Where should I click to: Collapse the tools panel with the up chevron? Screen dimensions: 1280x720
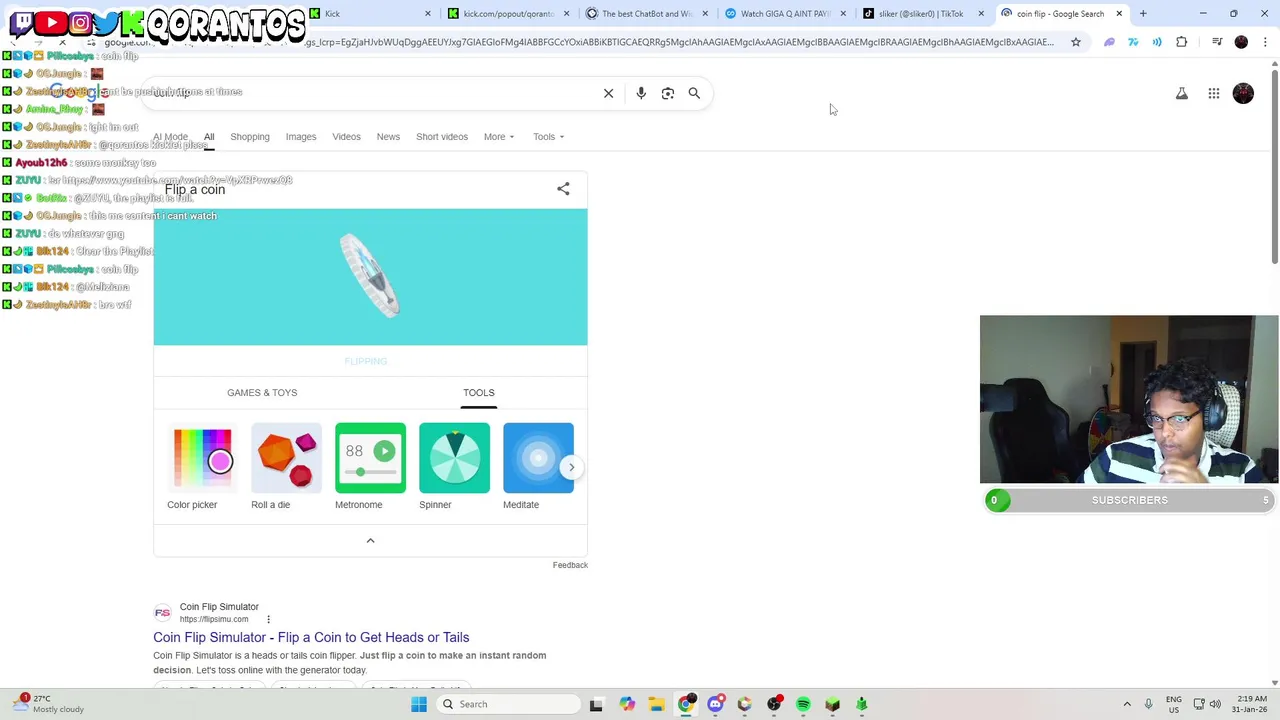[370, 540]
